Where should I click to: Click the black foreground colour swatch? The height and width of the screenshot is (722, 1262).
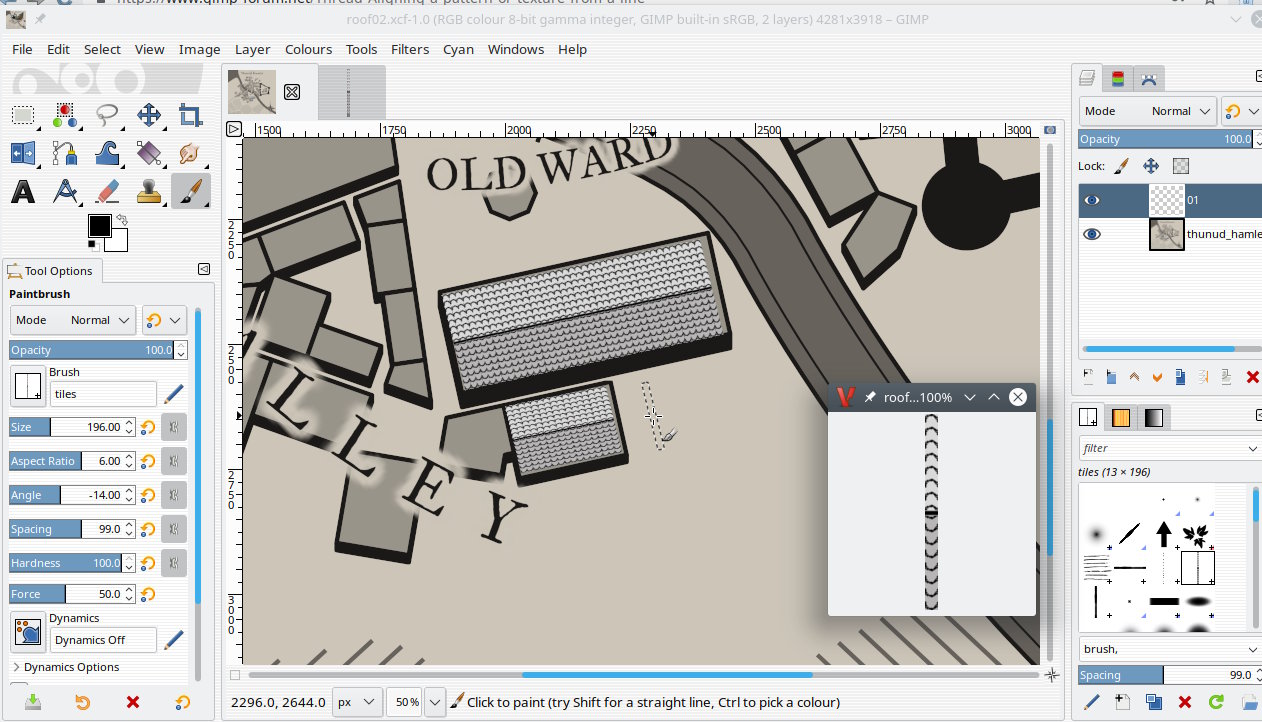coord(99,226)
